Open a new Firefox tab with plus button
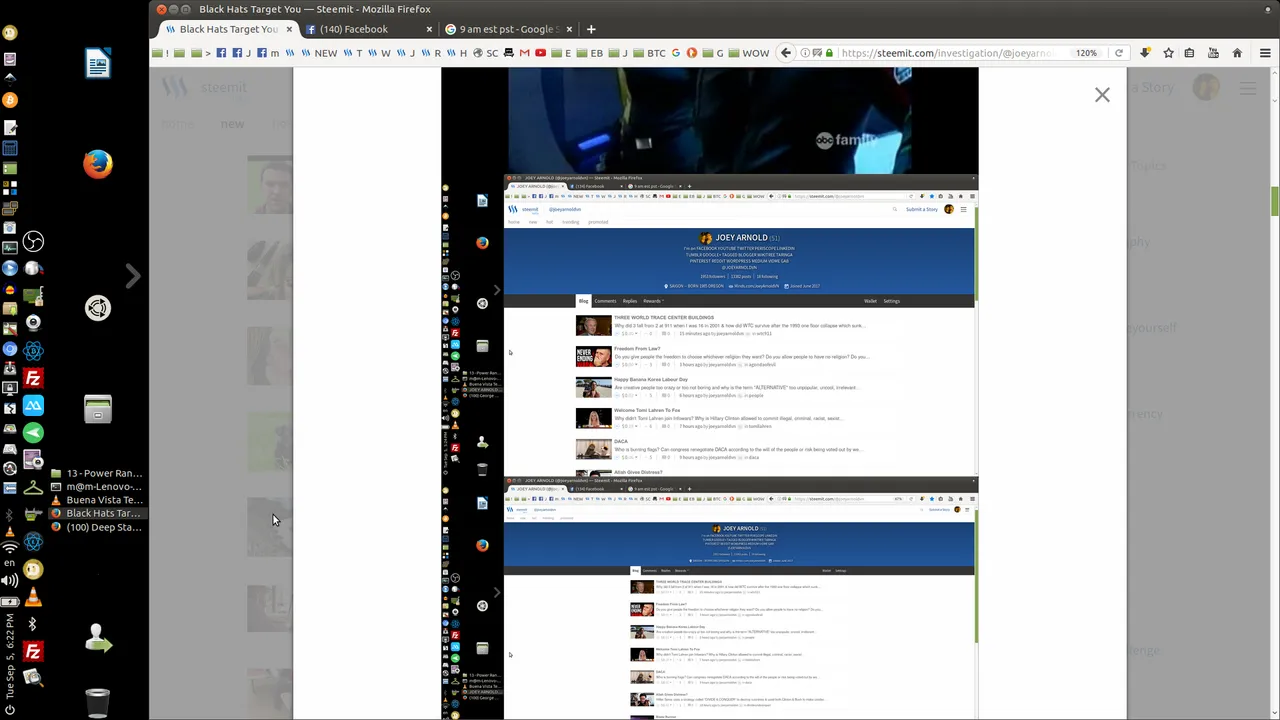Image resolution: width=1280 pixels, height=720 pixels. (x=591, y=29)
